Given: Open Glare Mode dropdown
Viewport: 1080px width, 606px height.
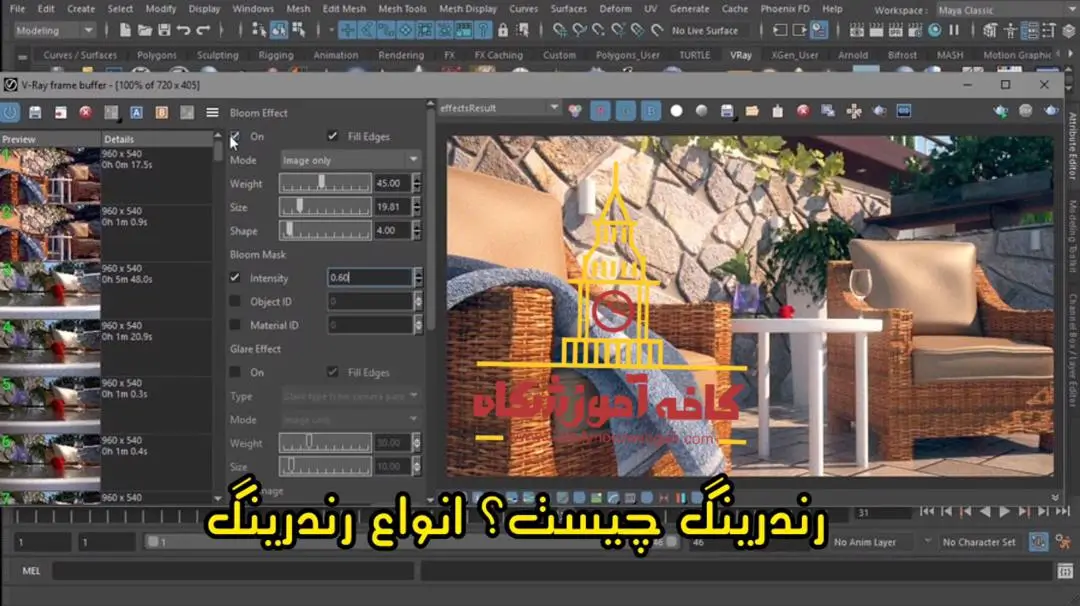Looking at the screenshot, I should click(x=351, y=419).
